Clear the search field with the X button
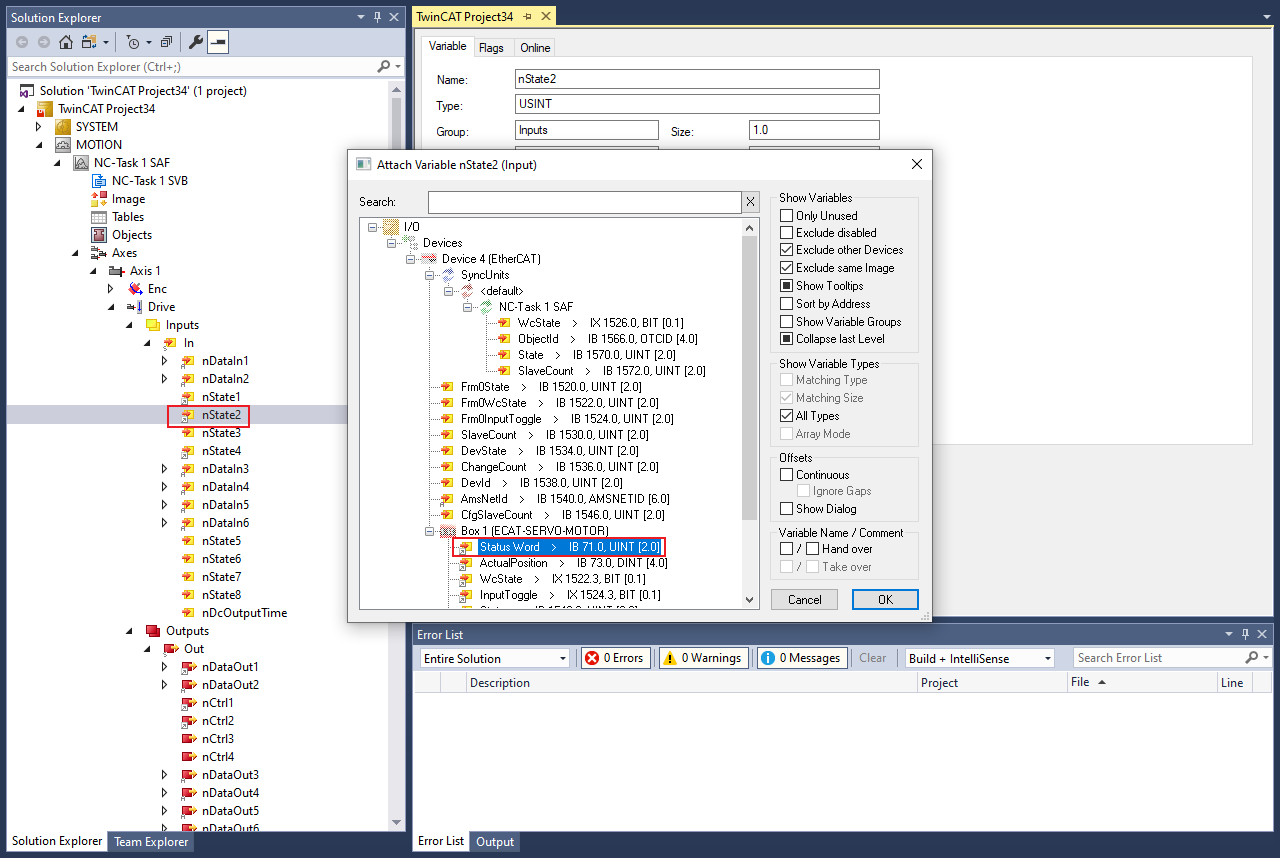Viewport: 1280px width, 858px height. 750,202
